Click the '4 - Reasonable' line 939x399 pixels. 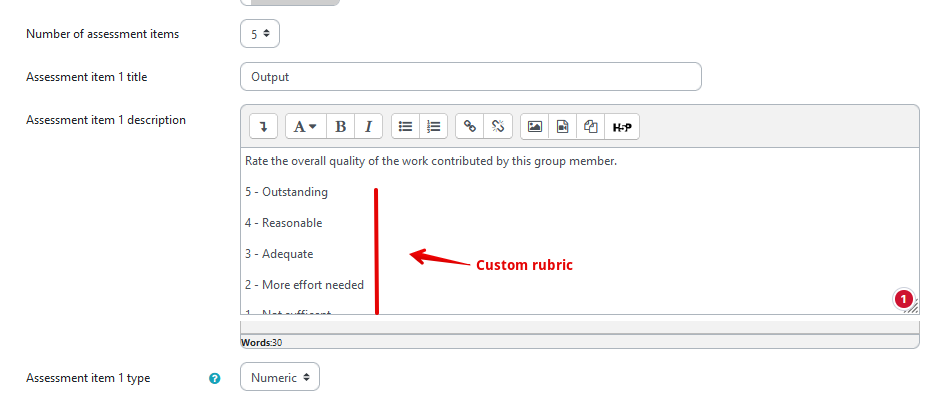pos(283,223)
